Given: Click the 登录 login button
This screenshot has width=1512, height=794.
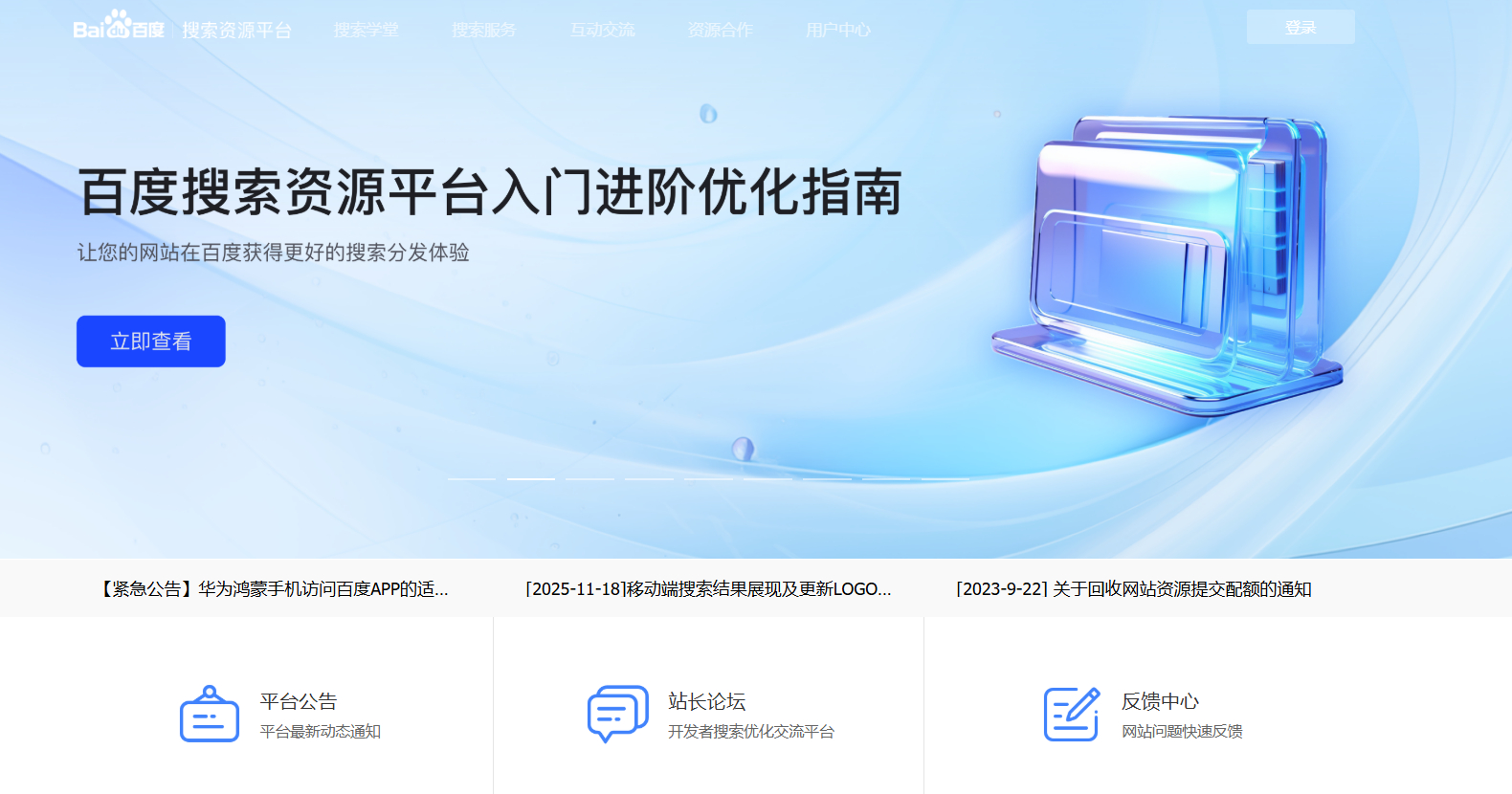Looking at the screenshot, I should (x=1301, y=27).
